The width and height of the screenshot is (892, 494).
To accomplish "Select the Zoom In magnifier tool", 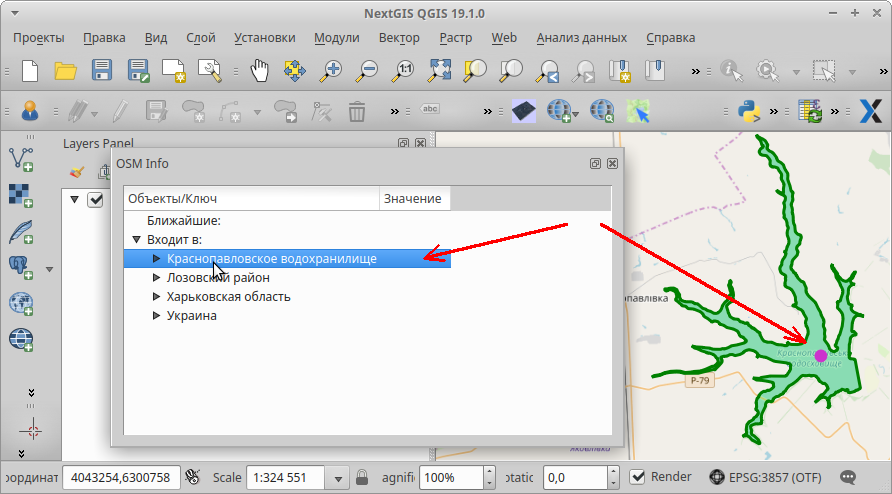I will [x=331, y=71].
